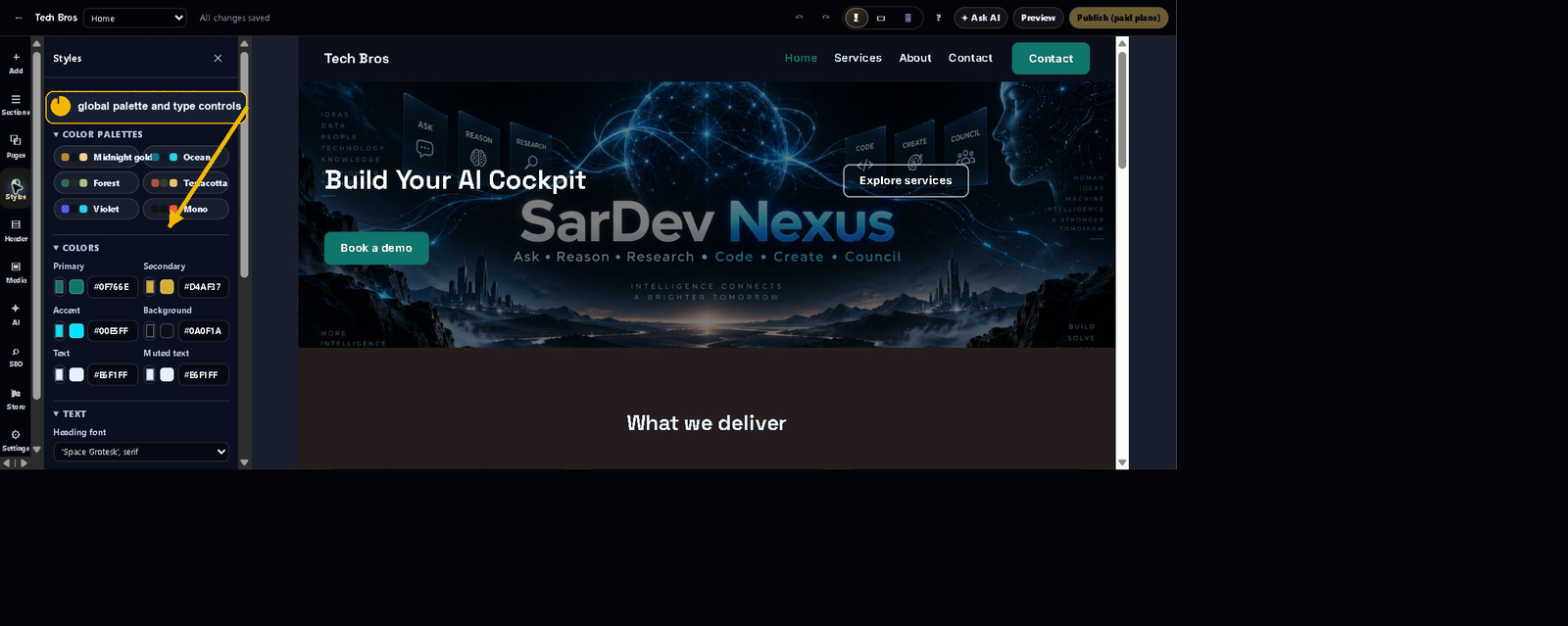Open the AI sidebar tool
This screenshot has height=626, width=1568.
coord(16,314)
